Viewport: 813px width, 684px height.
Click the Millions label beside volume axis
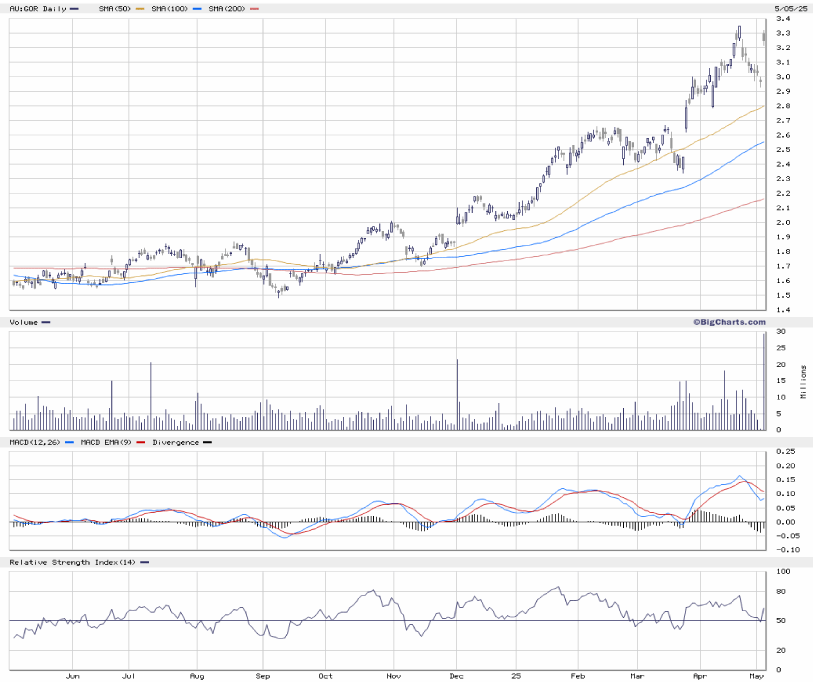click(x=803, y=381)
